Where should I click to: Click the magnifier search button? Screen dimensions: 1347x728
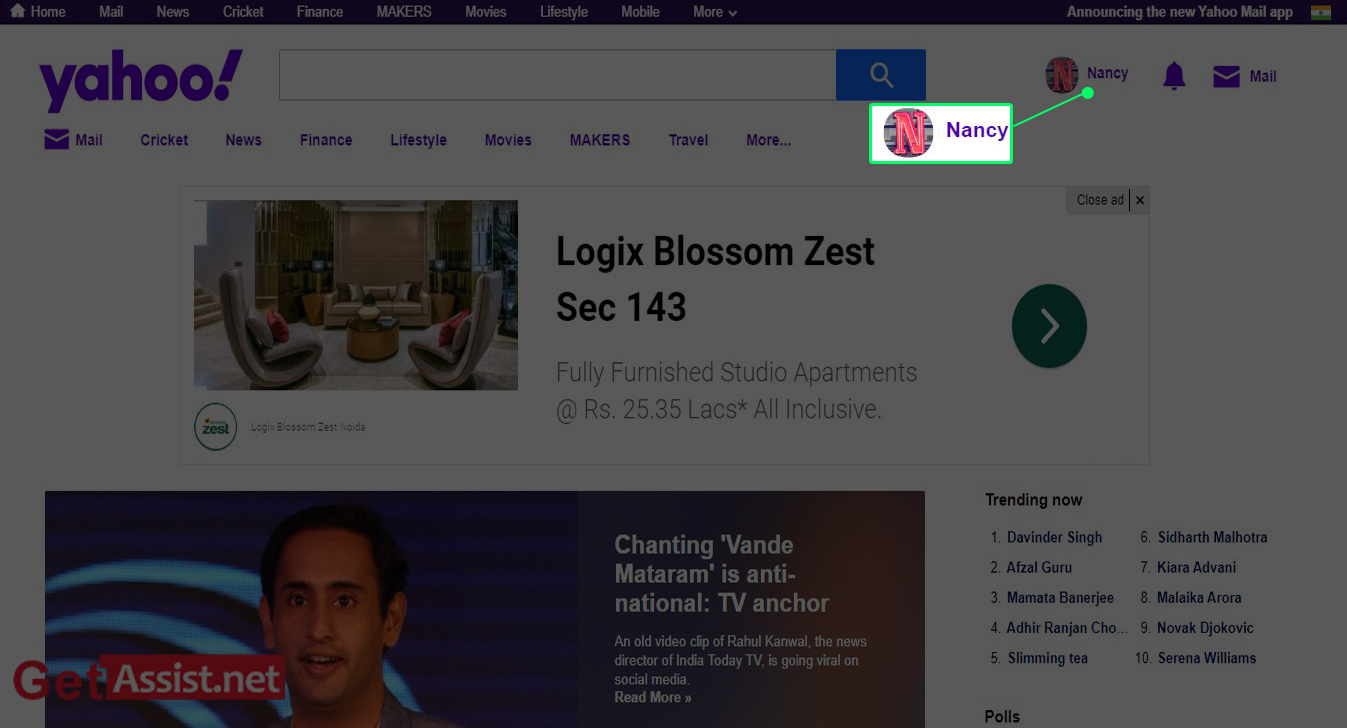coord(881,75)
